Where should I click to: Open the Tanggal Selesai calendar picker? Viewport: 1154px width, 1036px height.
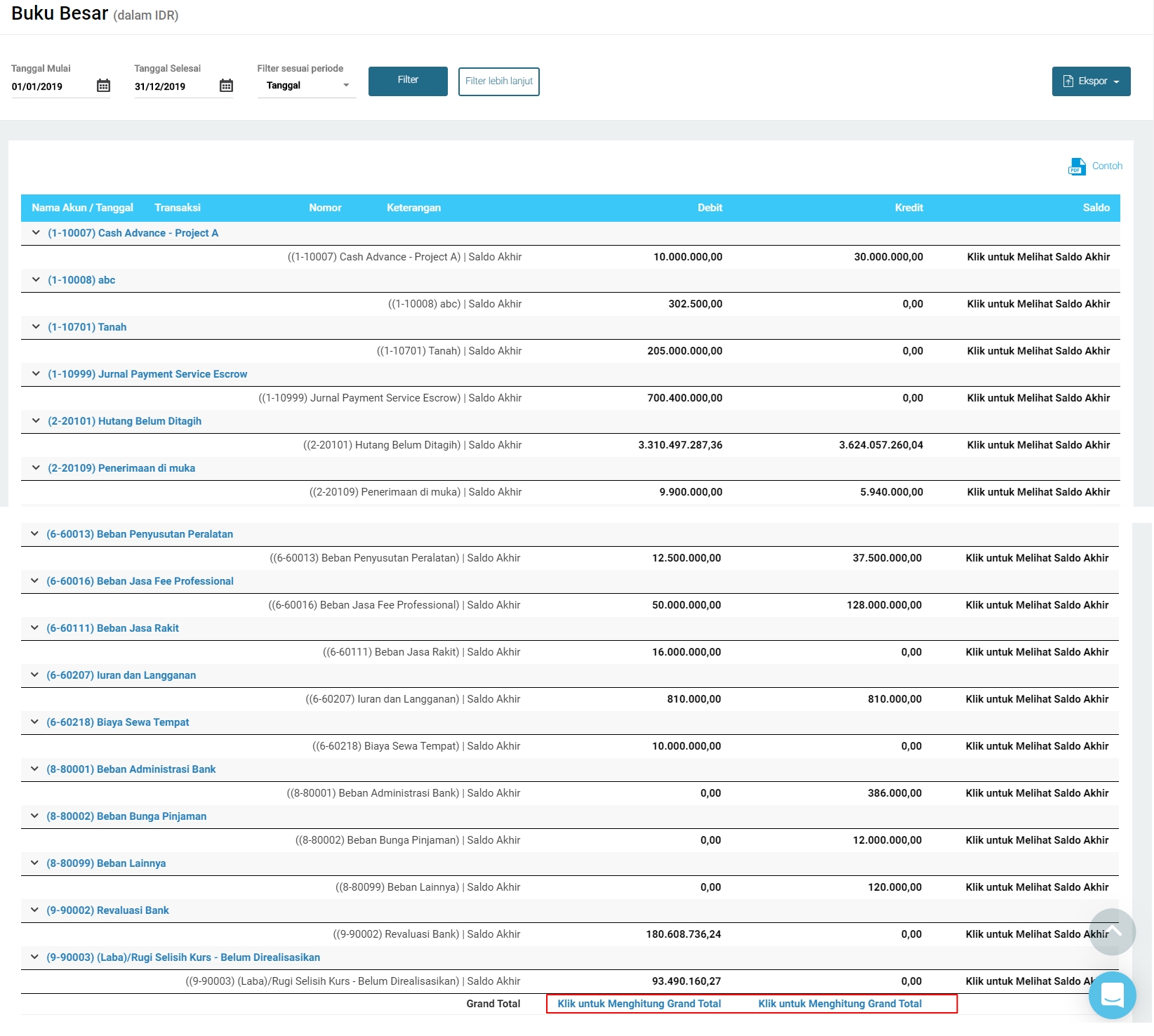tap(226, 85)
